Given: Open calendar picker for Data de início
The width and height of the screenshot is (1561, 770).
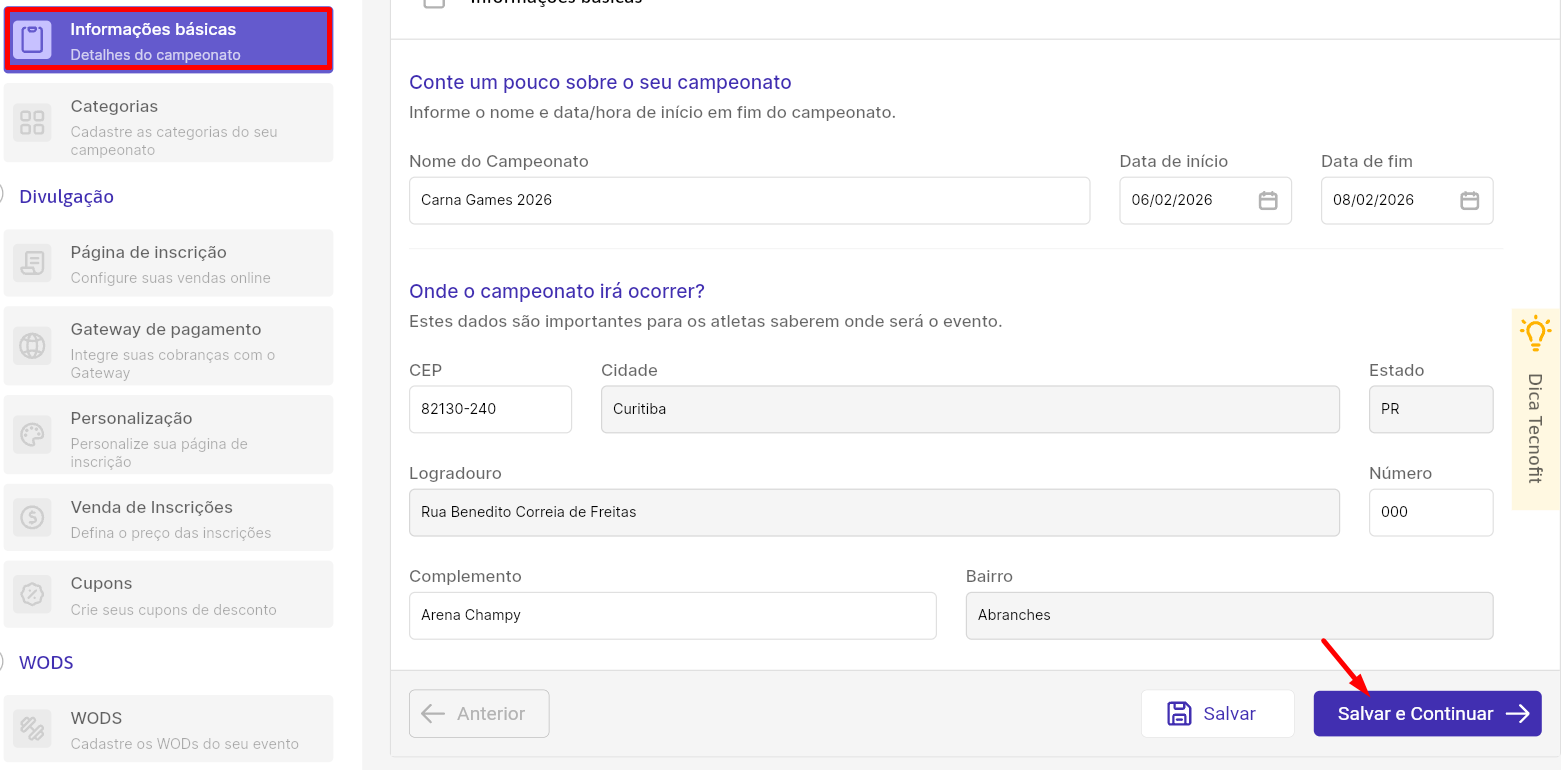Looking at the screenshot, I should [x=1267, y=200].
